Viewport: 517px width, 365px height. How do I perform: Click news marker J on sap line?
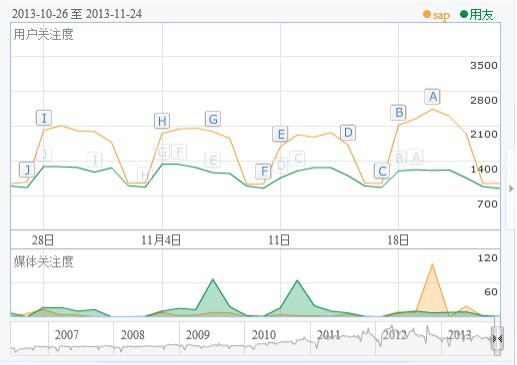[x=27, y=170]
